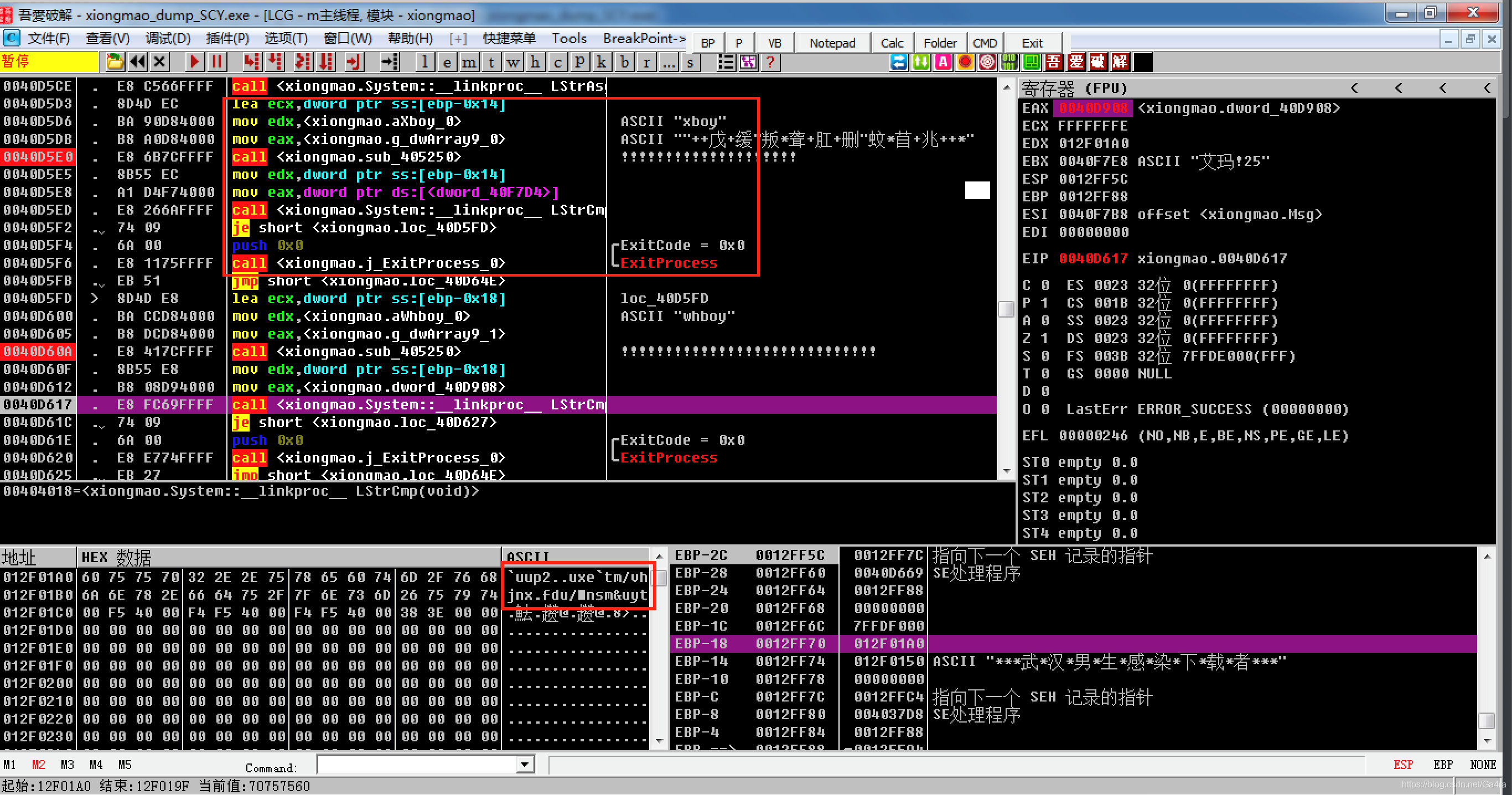This screenshot has width=1512, height=795.
Task: Click the Open file folder icon
Action: (115, 61)
